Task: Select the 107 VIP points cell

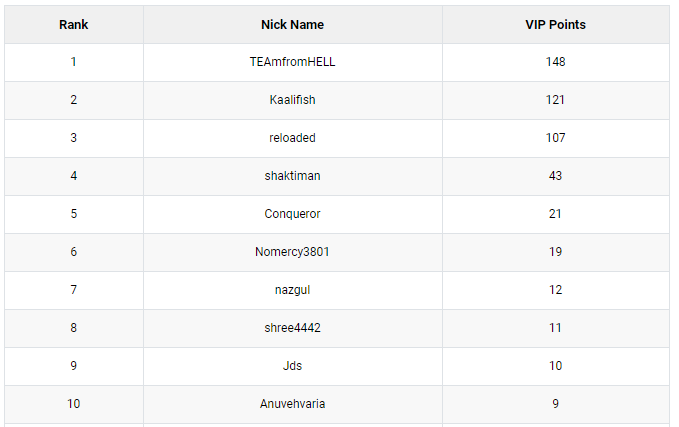Action: pyautogui.click(x=556, y=138)
